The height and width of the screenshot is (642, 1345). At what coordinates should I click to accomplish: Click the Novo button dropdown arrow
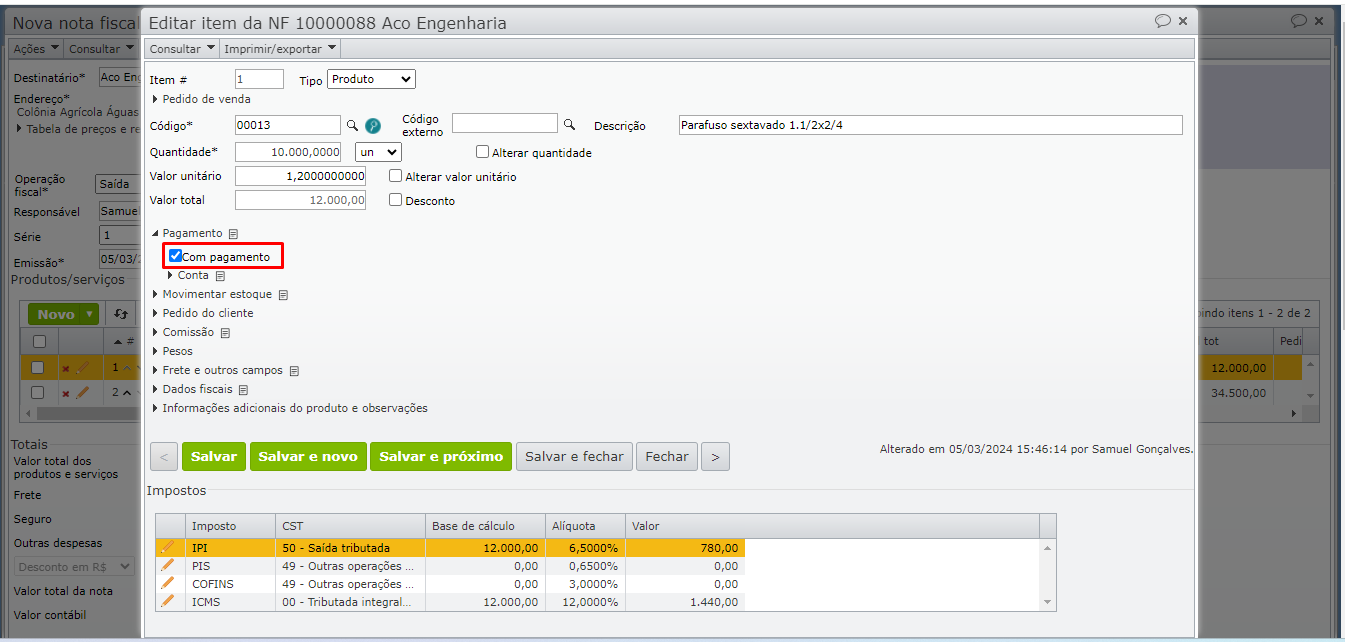(x=91, y=314)
